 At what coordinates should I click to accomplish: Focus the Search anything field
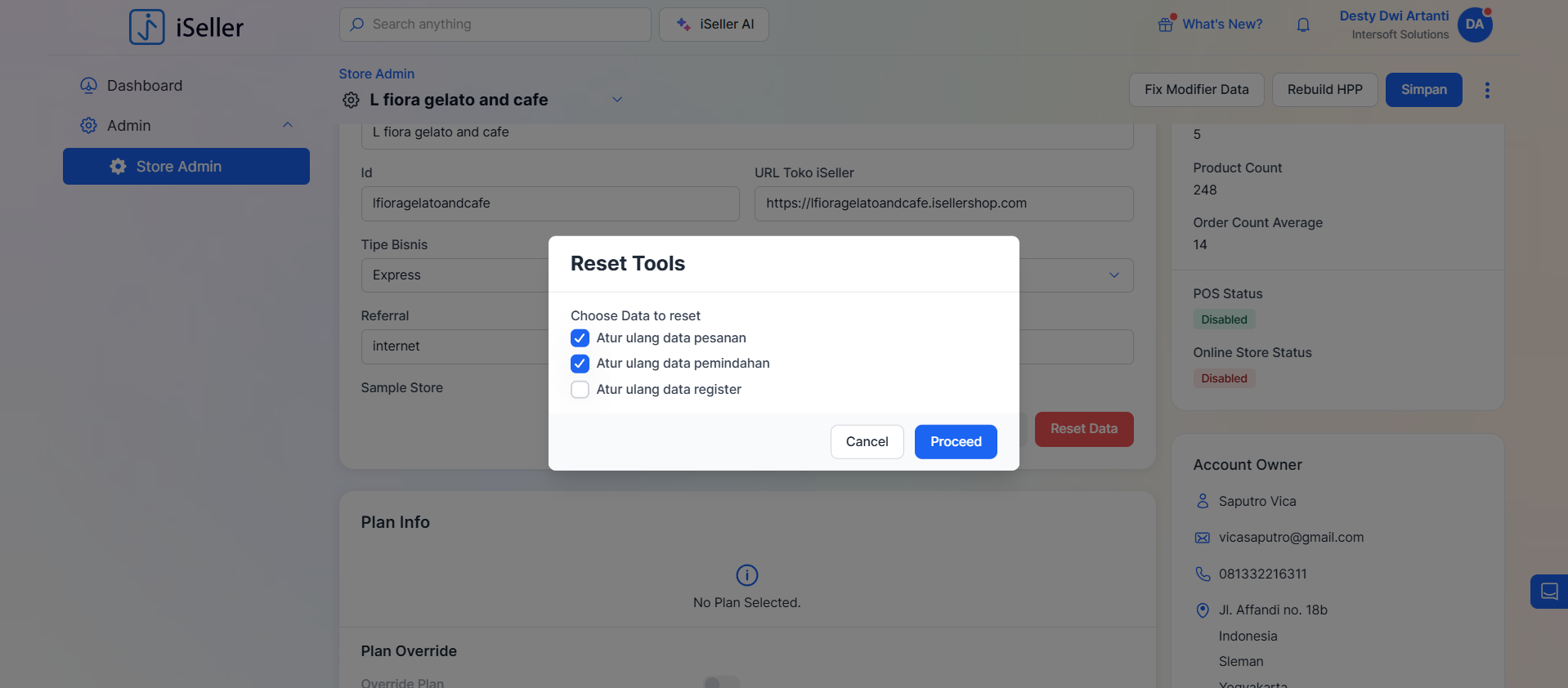[495, 25]
